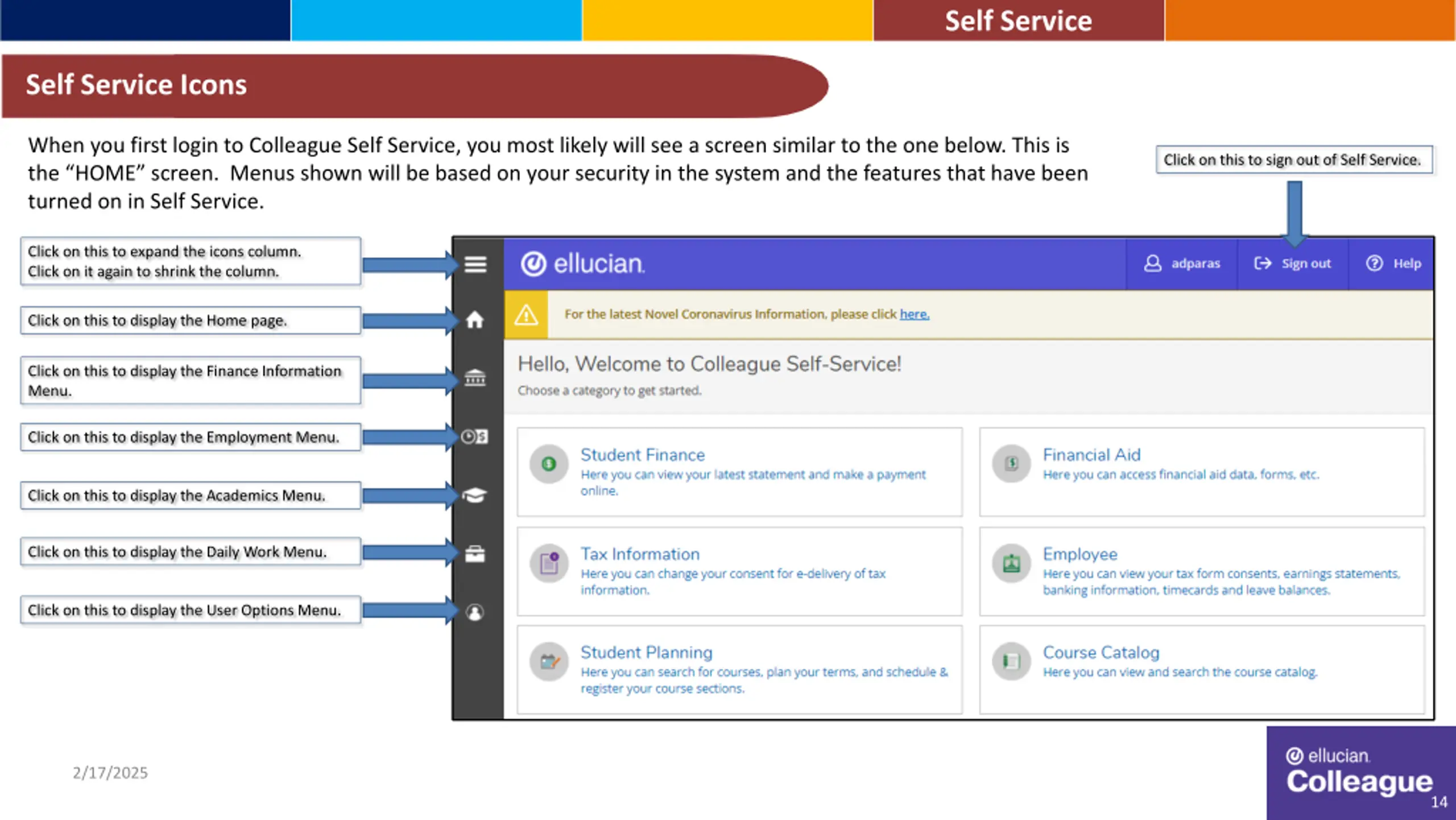The height and width of the screenshot is (820, 1456).
Task: Follow the 'here' coronavirus information link
Action: point(914,314)
